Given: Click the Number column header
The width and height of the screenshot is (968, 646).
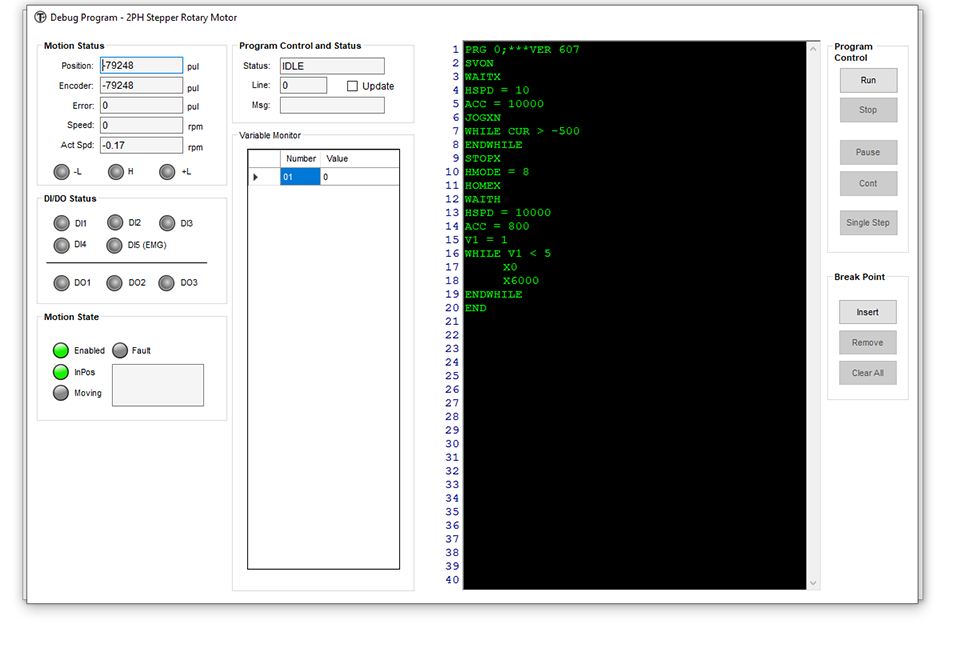Looking at the screenshot, I should tap(300, 159).
